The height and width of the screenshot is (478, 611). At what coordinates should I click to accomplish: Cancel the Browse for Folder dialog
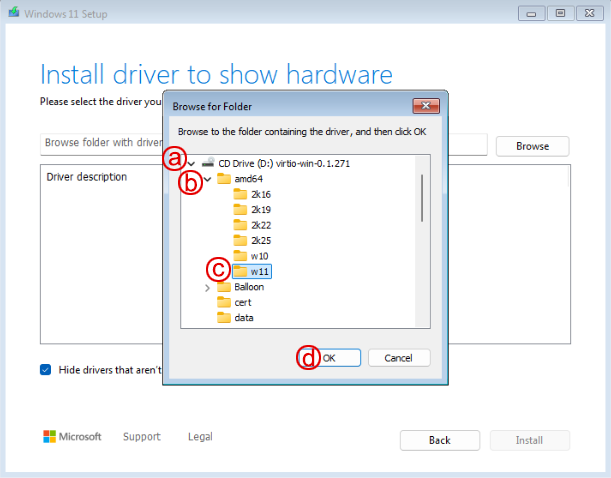coord(398,357)
